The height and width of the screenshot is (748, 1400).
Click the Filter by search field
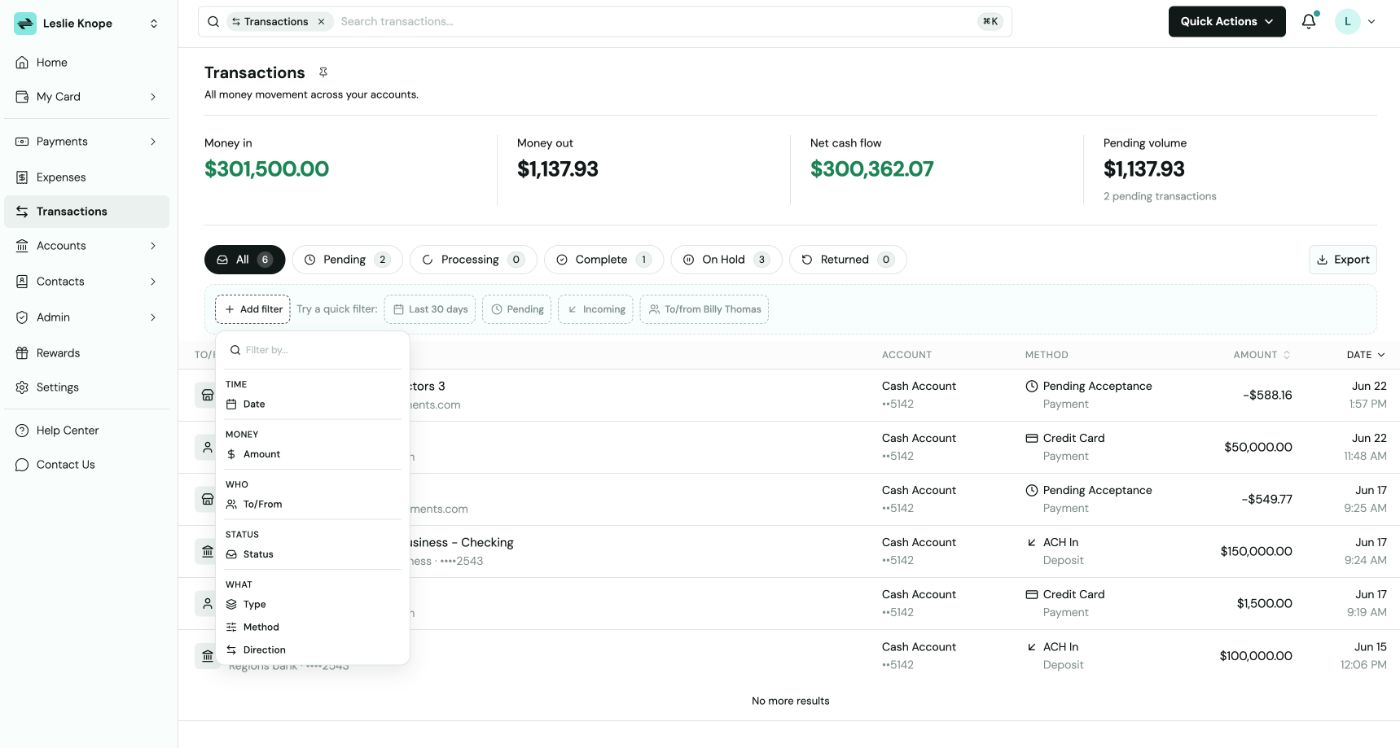click(x=312, y=350)
